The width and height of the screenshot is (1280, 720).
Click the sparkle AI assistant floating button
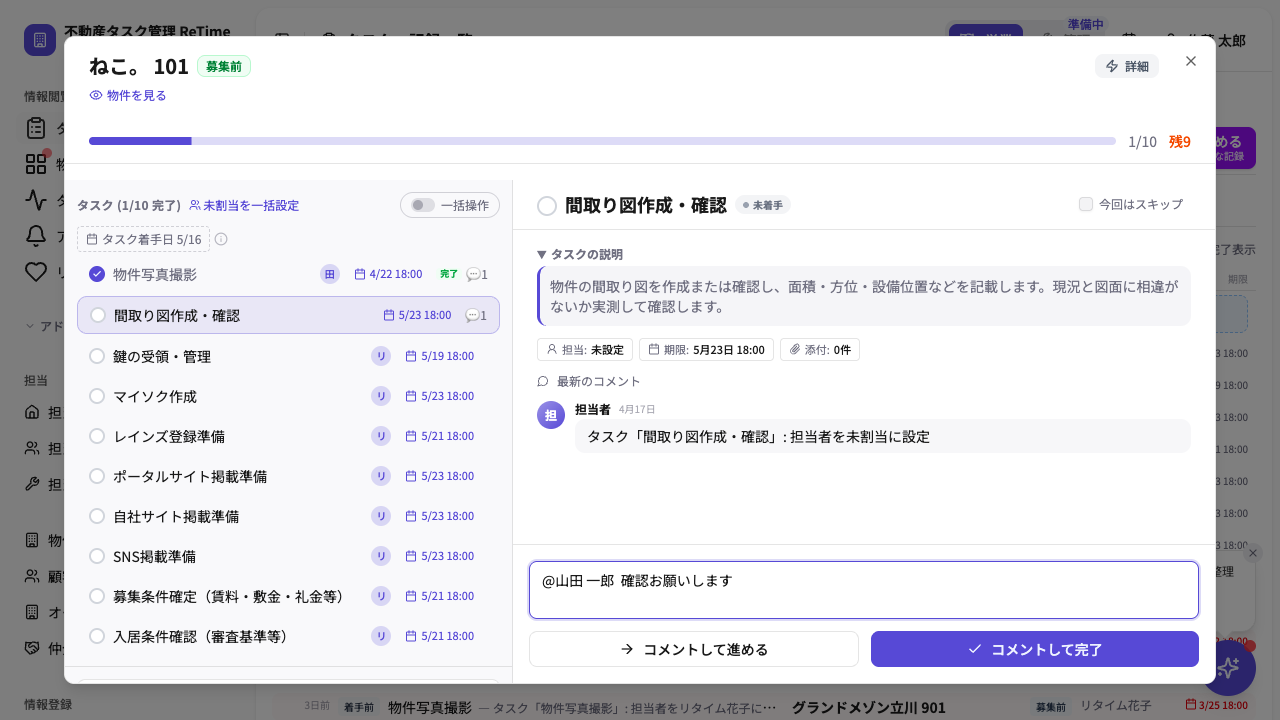point(1228,668)
